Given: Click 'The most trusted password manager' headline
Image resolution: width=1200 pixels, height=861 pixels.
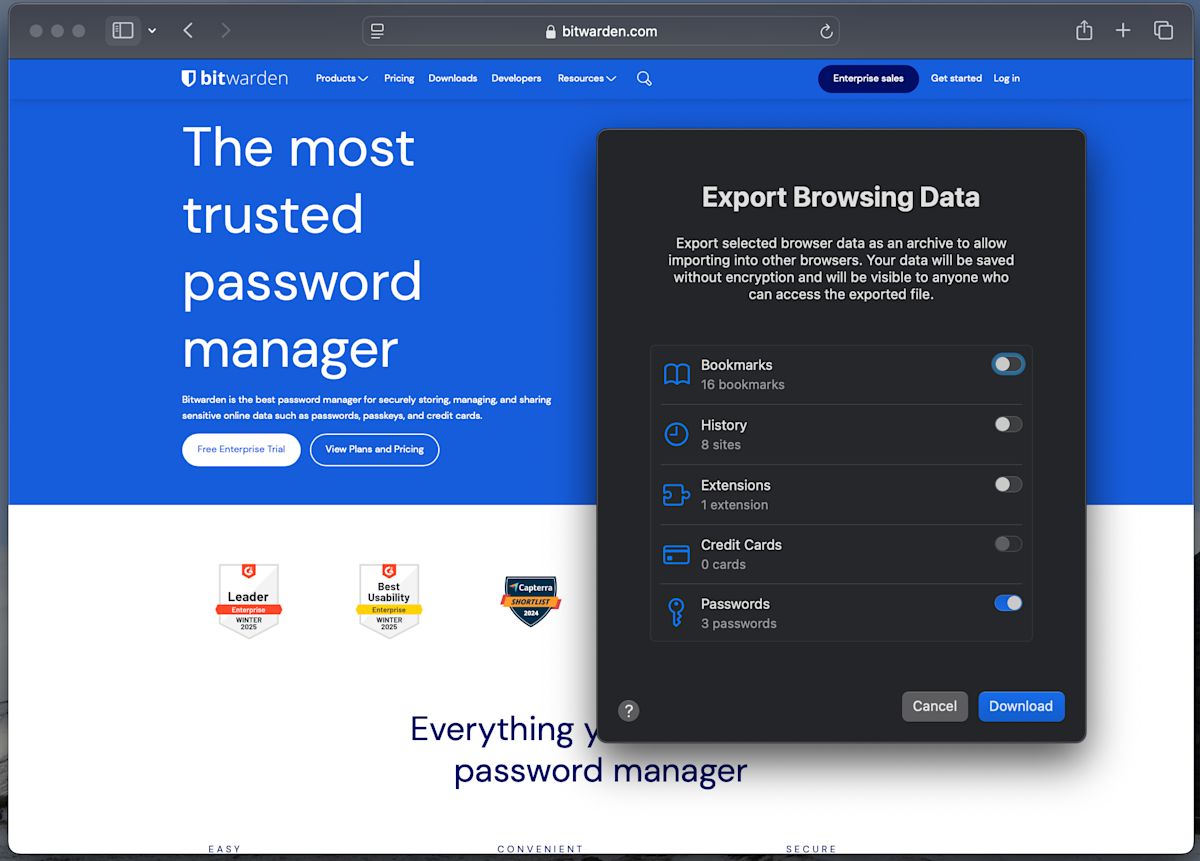Looking at the screenshot, I should (x=302, y=248).
